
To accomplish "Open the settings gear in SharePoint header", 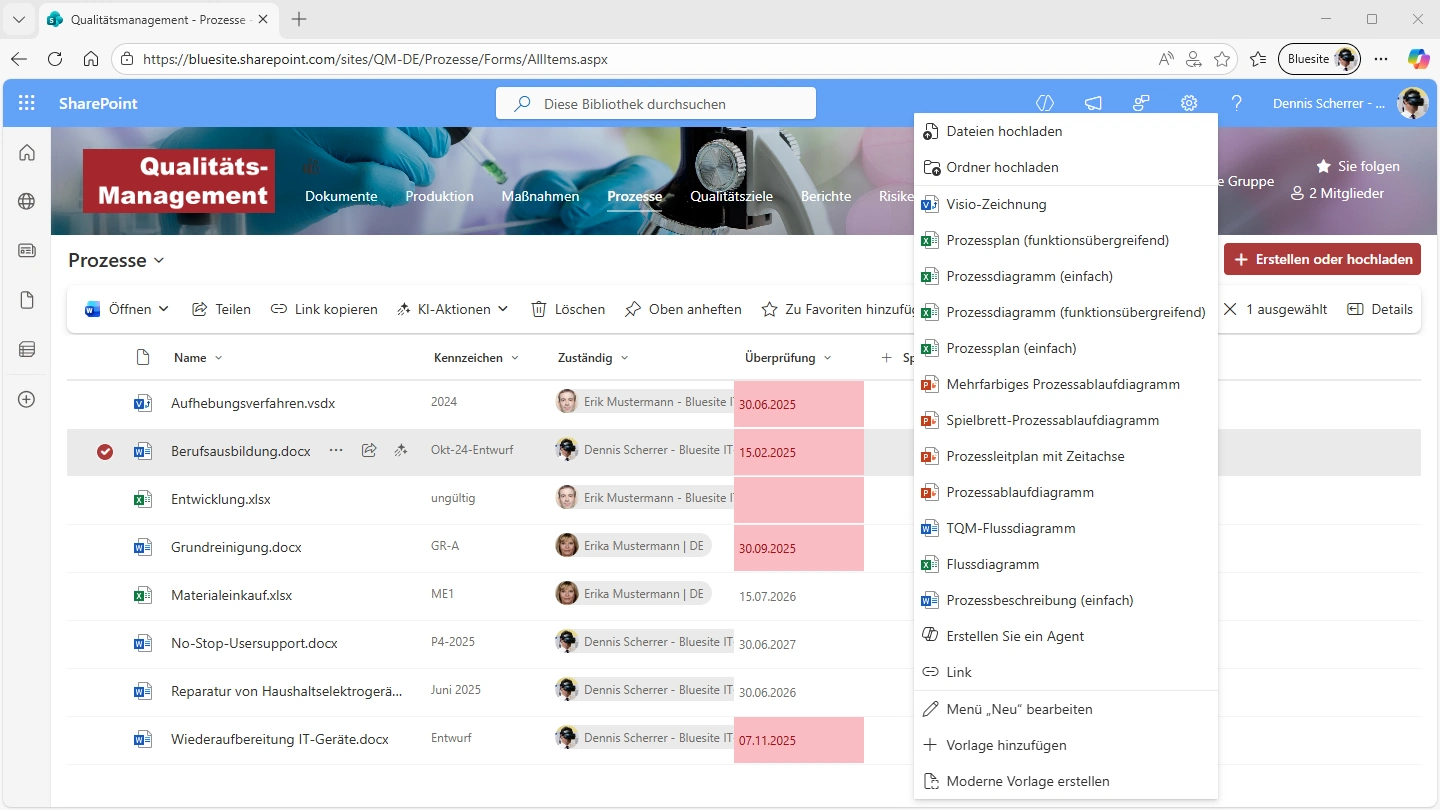I will click(1189, 103).
